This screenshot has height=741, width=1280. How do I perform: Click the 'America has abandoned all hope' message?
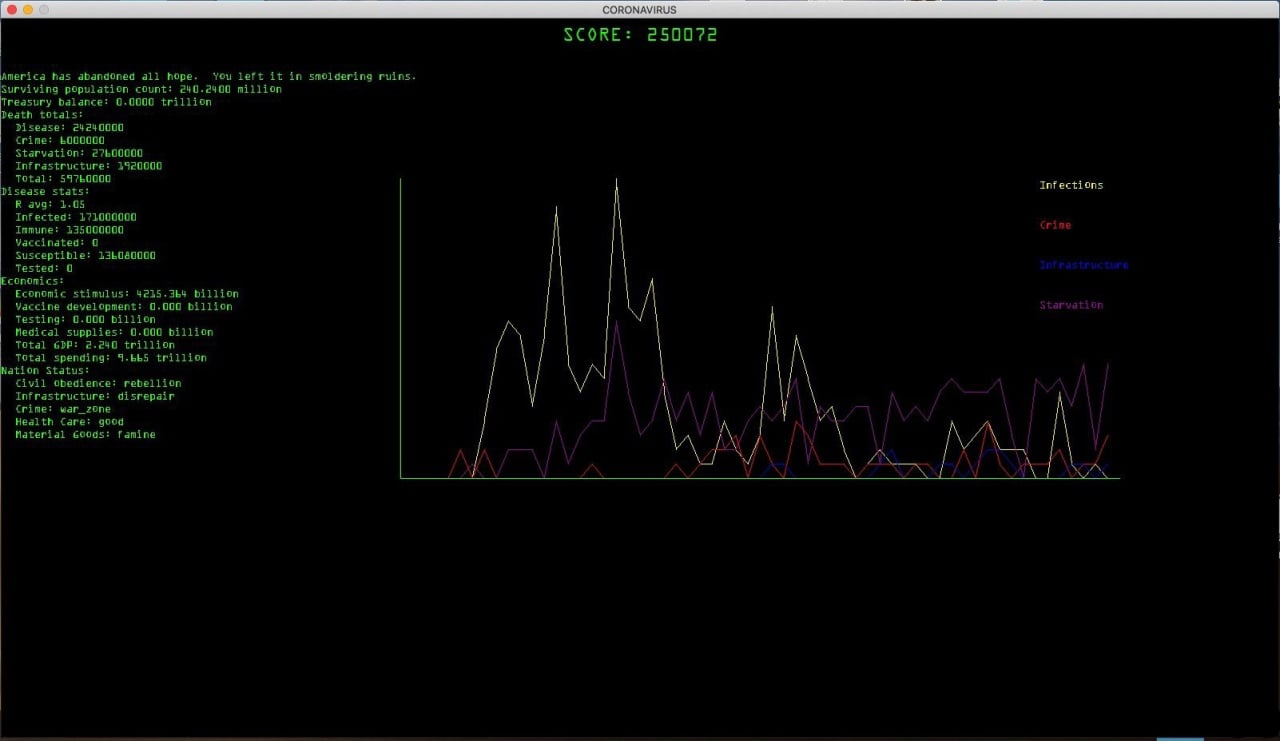point(208,76)
